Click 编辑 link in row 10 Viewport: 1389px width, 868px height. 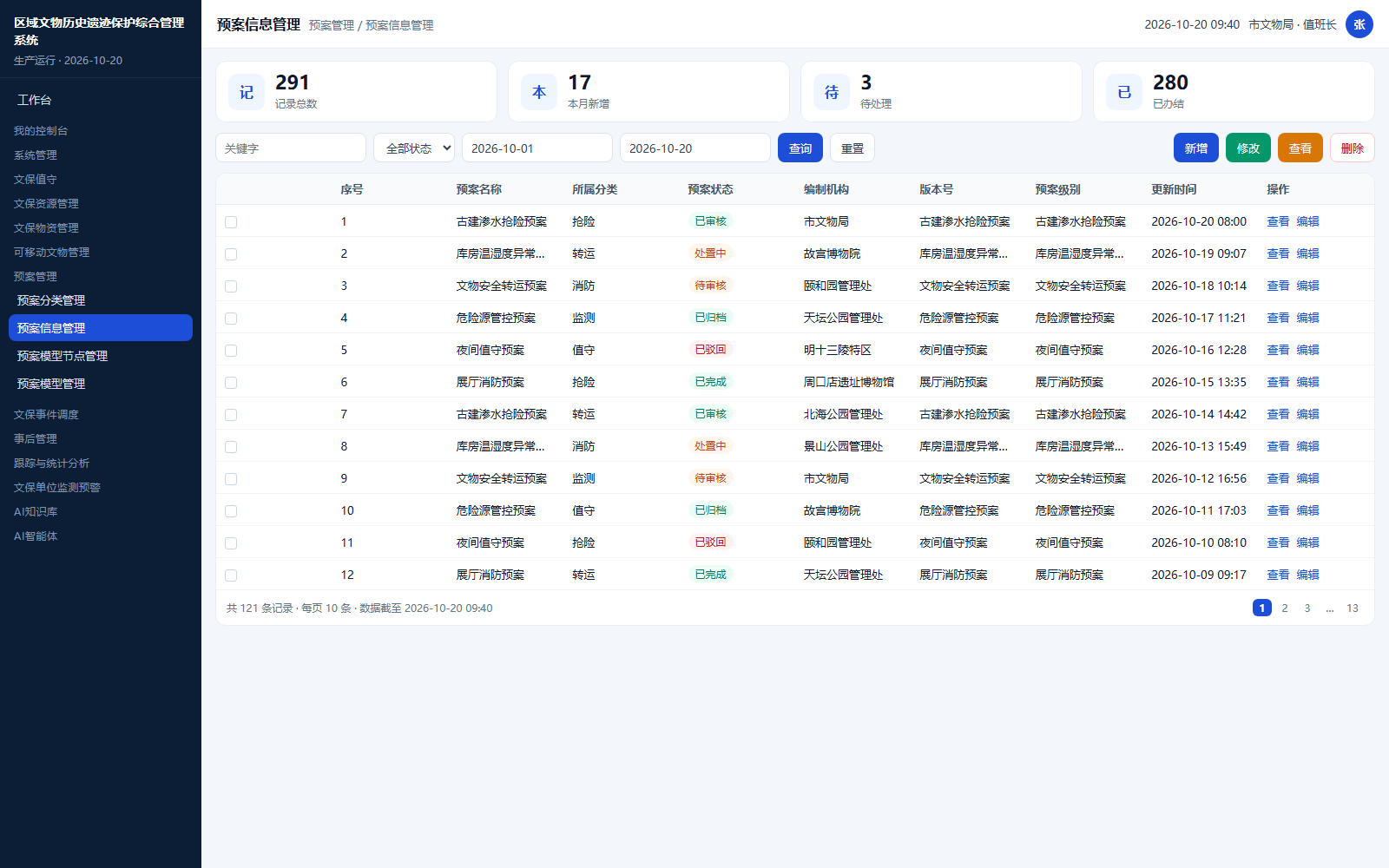pyautogui.click(x=1307, y=510)
